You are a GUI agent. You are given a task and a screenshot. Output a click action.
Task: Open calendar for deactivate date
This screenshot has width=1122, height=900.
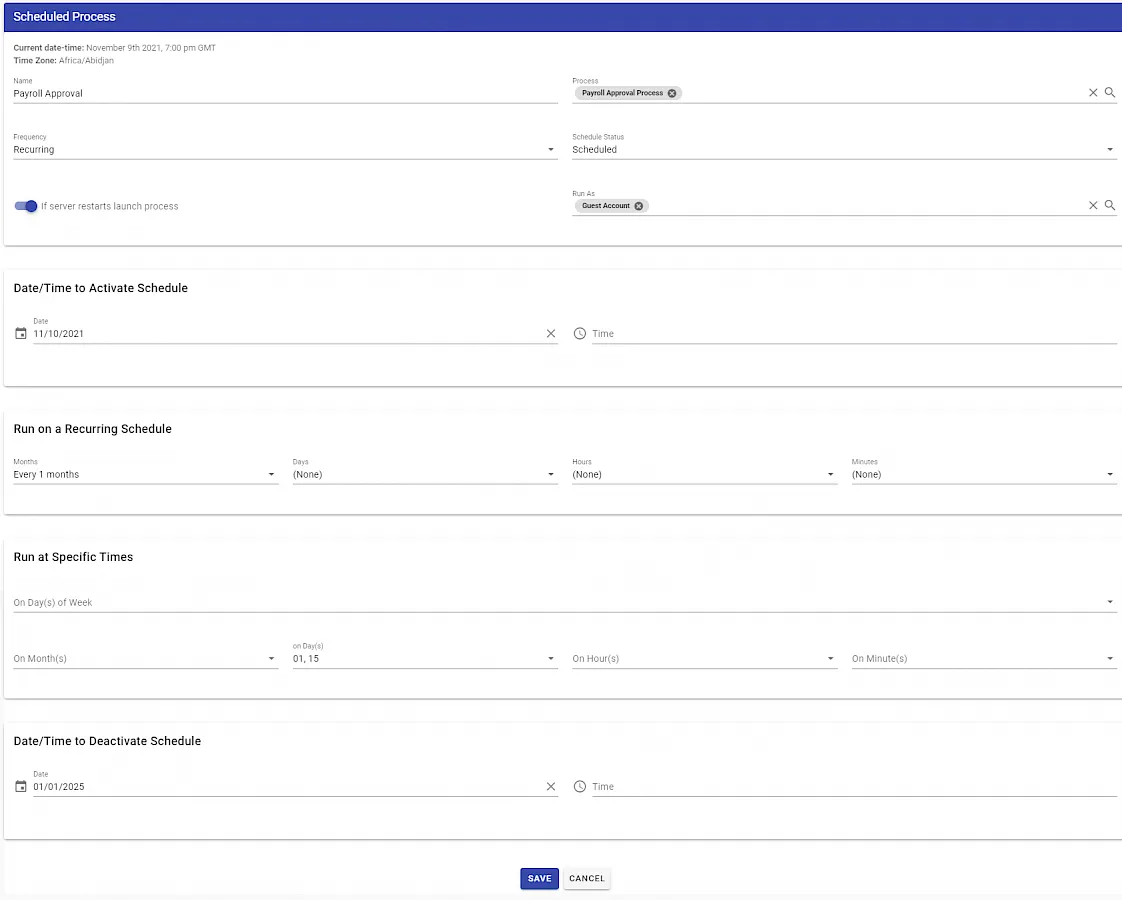[x=21, y=786]
